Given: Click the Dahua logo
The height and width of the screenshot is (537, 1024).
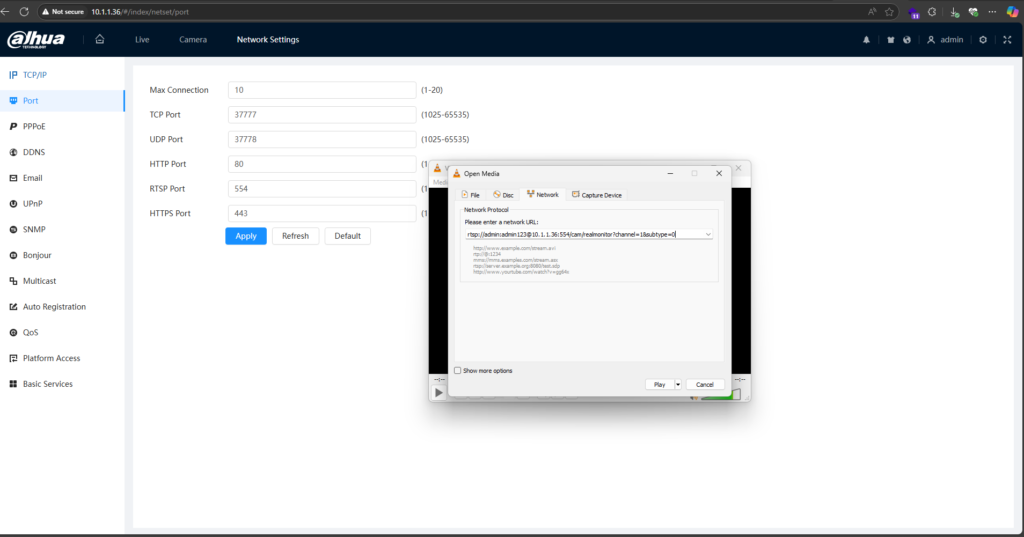Looking at the screenshot, I should pyautogui.click(x=36, y=40).
